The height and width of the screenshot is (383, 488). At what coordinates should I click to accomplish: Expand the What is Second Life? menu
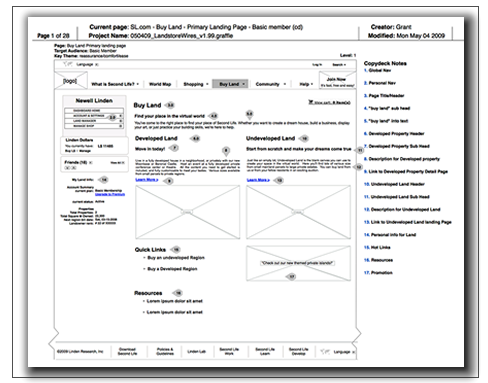click(115, 84)
